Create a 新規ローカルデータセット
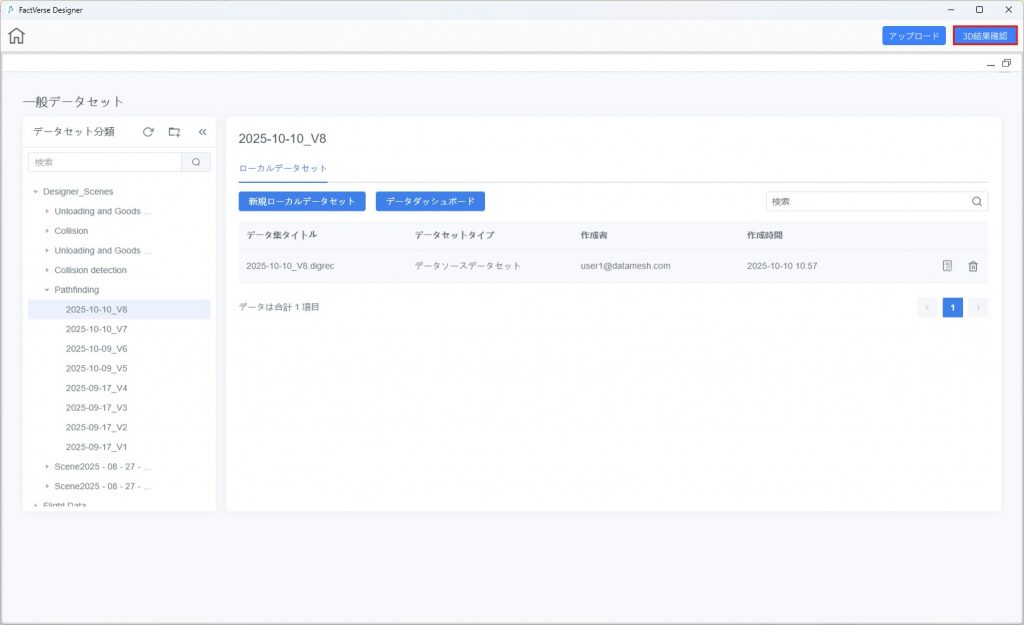Viewport: 1024px width, 625px height. (302, 201)
